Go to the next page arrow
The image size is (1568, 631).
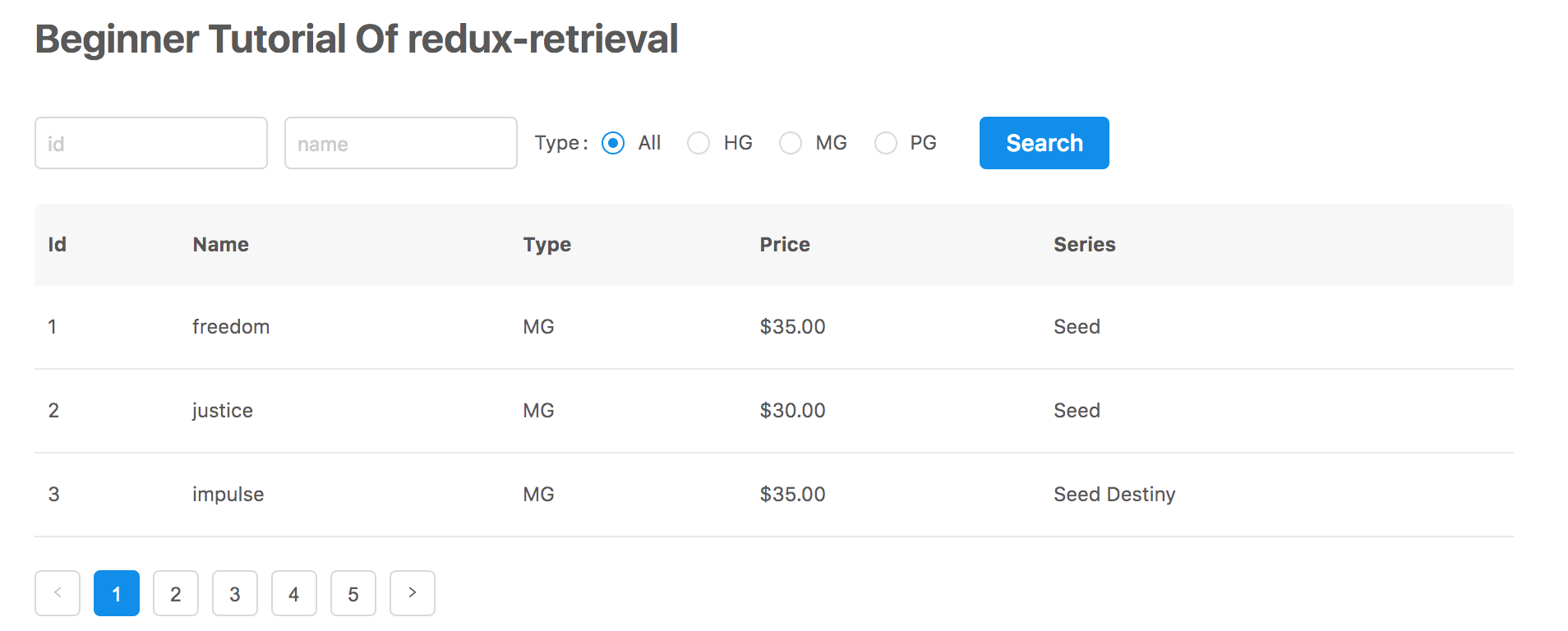point(413,593)
